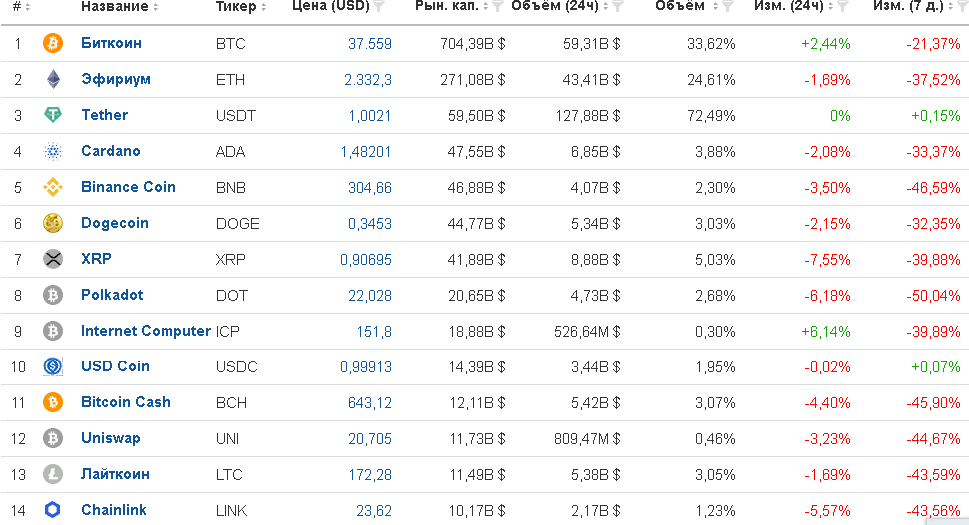Open the Polkadot link
The image size is (969, 525).
tap(112, 295)
